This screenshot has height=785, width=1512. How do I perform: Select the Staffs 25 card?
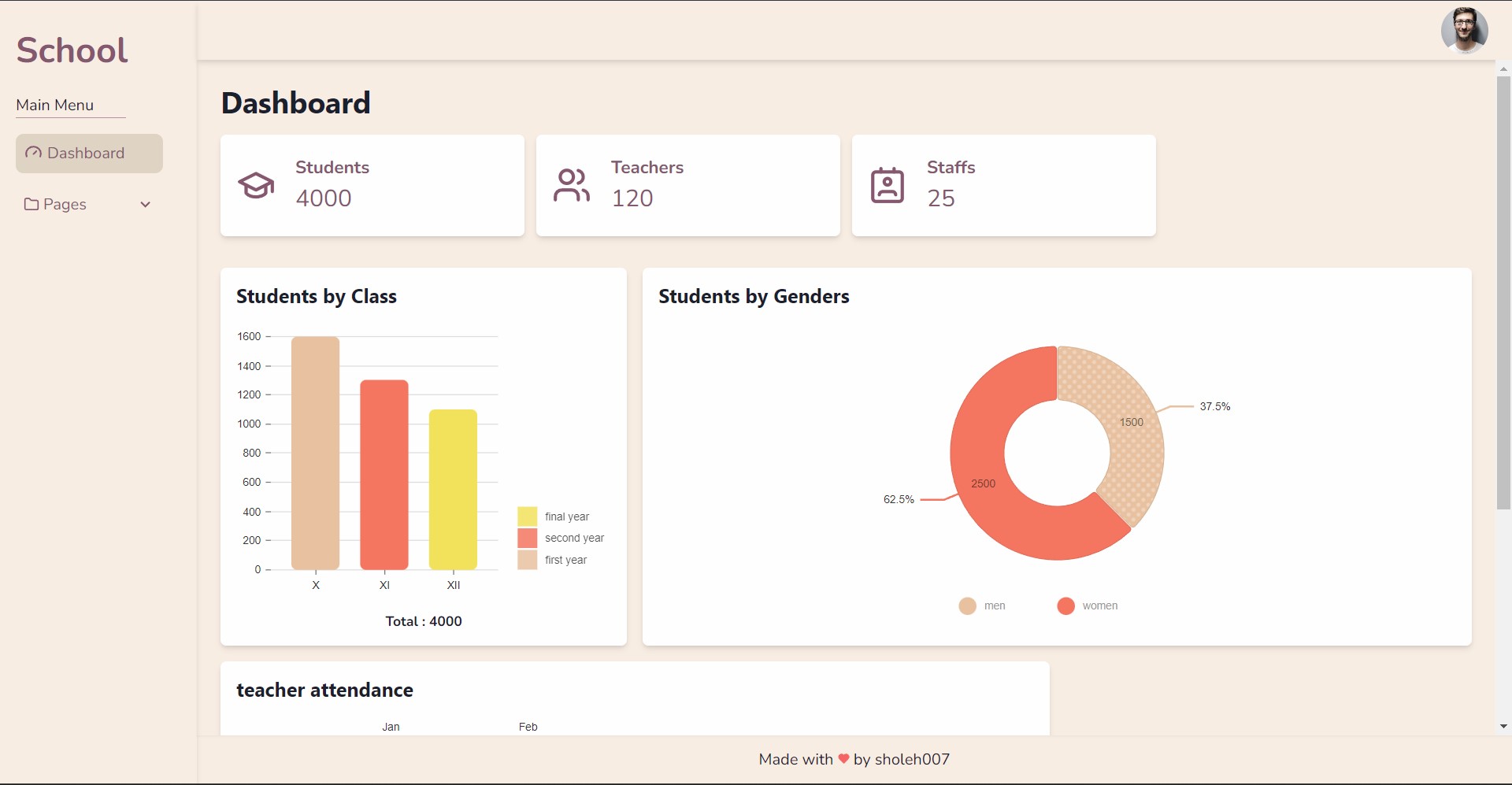pyautogui.click(x=1004, y=185)
